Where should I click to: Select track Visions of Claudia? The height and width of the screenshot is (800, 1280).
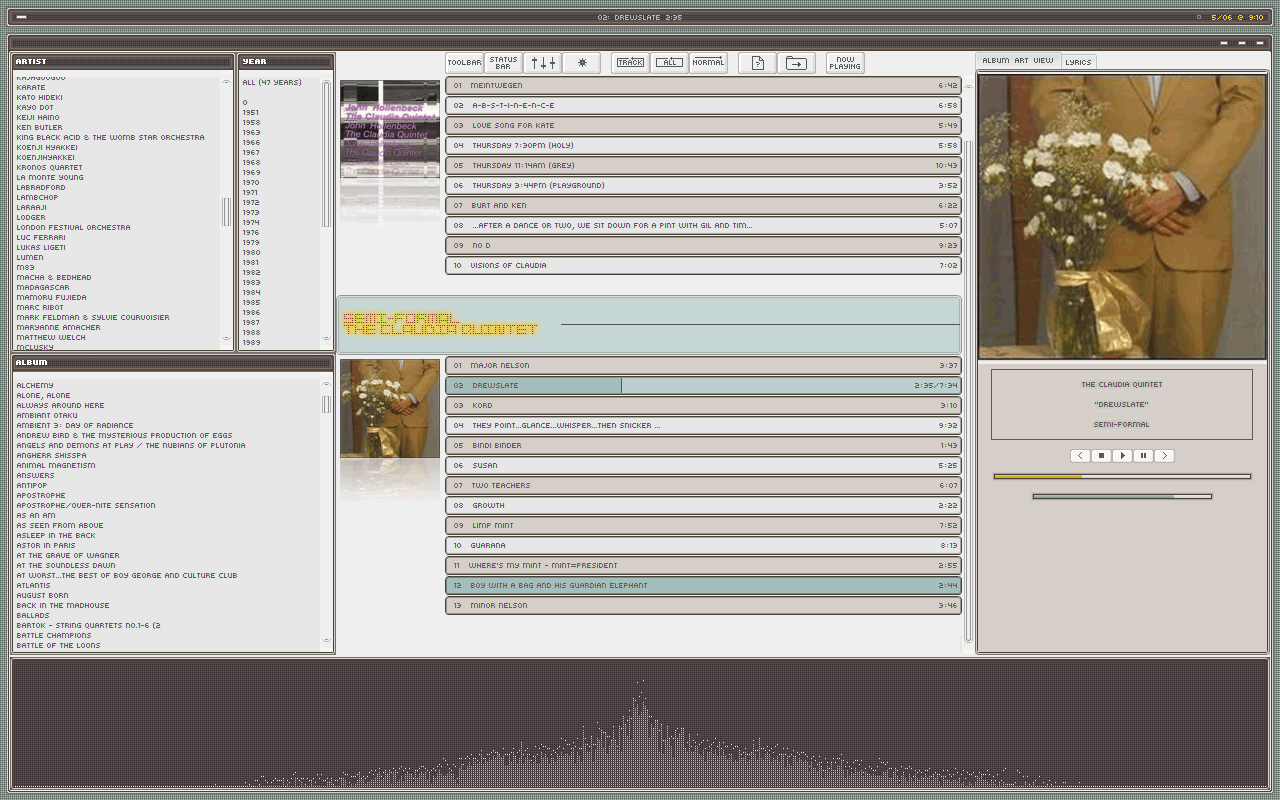pyautogui.click(x=703, y=265)
